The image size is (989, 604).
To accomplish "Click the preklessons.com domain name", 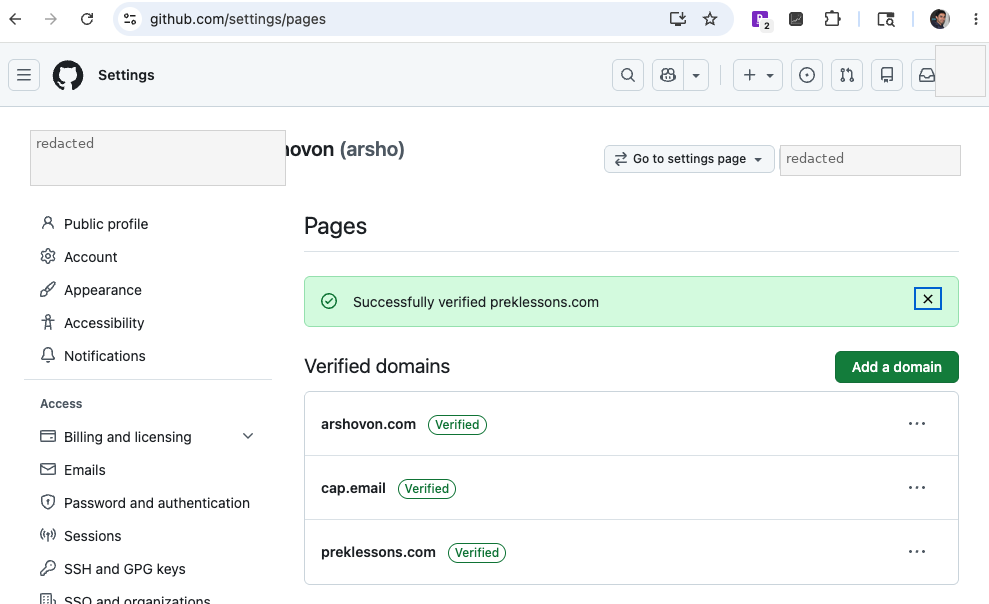I will (x=378, y=552).
